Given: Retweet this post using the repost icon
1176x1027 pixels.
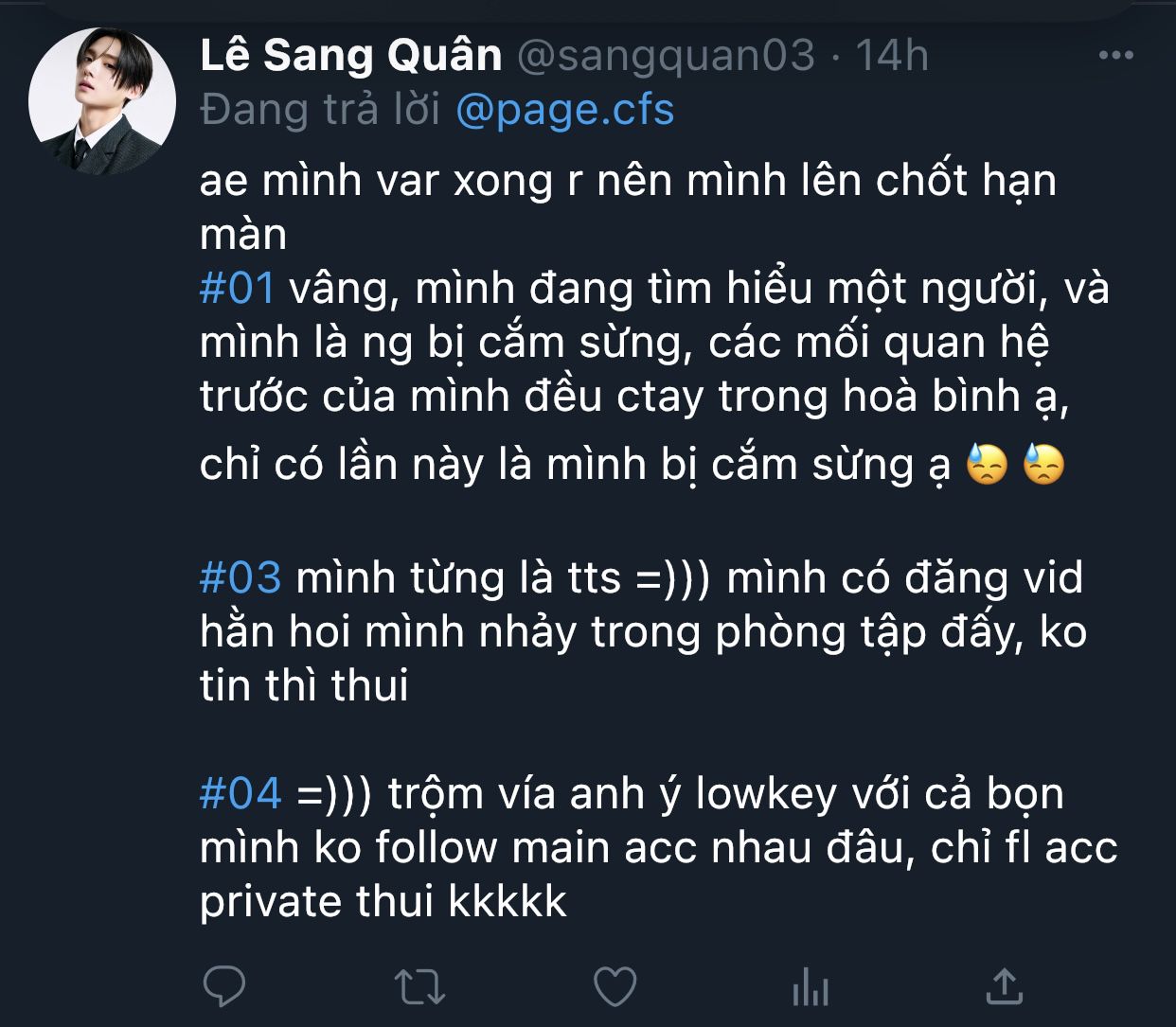Looking at the screenshot, I should click(419, 986).
